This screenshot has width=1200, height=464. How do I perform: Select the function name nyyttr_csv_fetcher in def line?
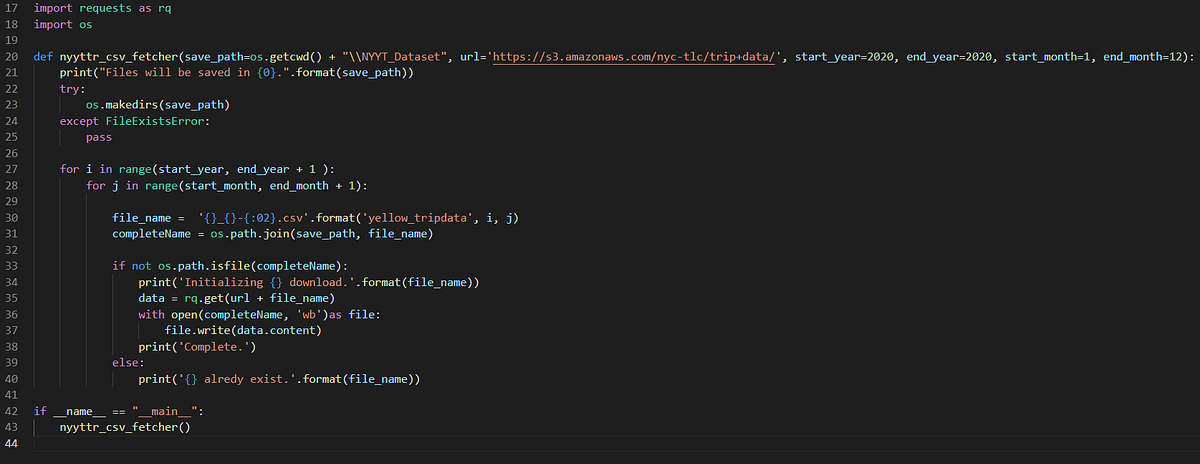click(119, 57)
